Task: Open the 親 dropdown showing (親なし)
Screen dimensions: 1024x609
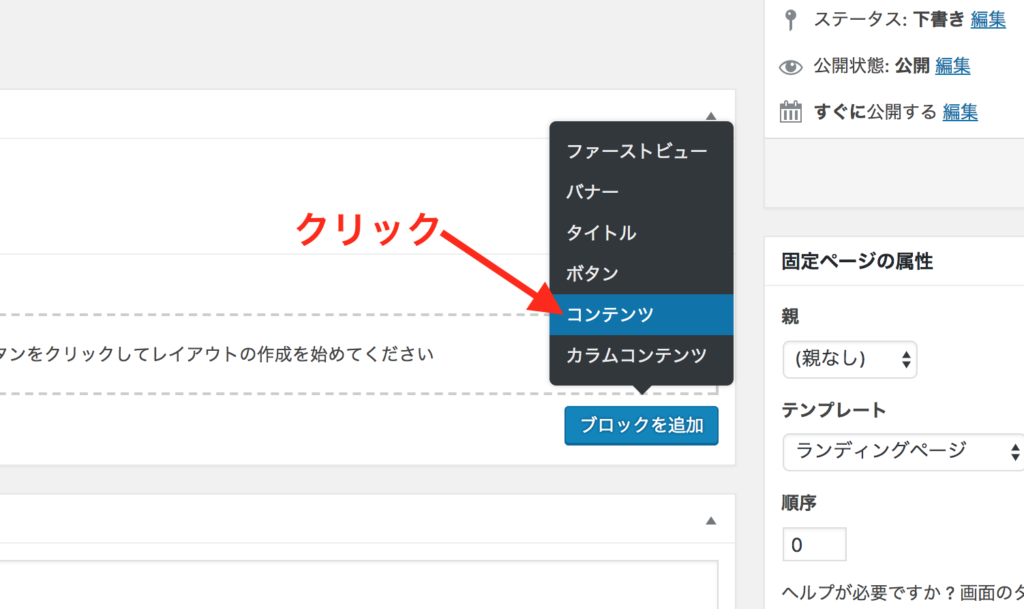Action: (849, 358)
